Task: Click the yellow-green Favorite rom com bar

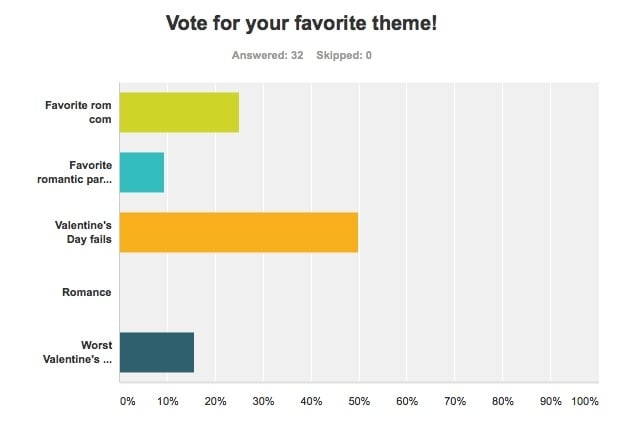Action: 179,113
